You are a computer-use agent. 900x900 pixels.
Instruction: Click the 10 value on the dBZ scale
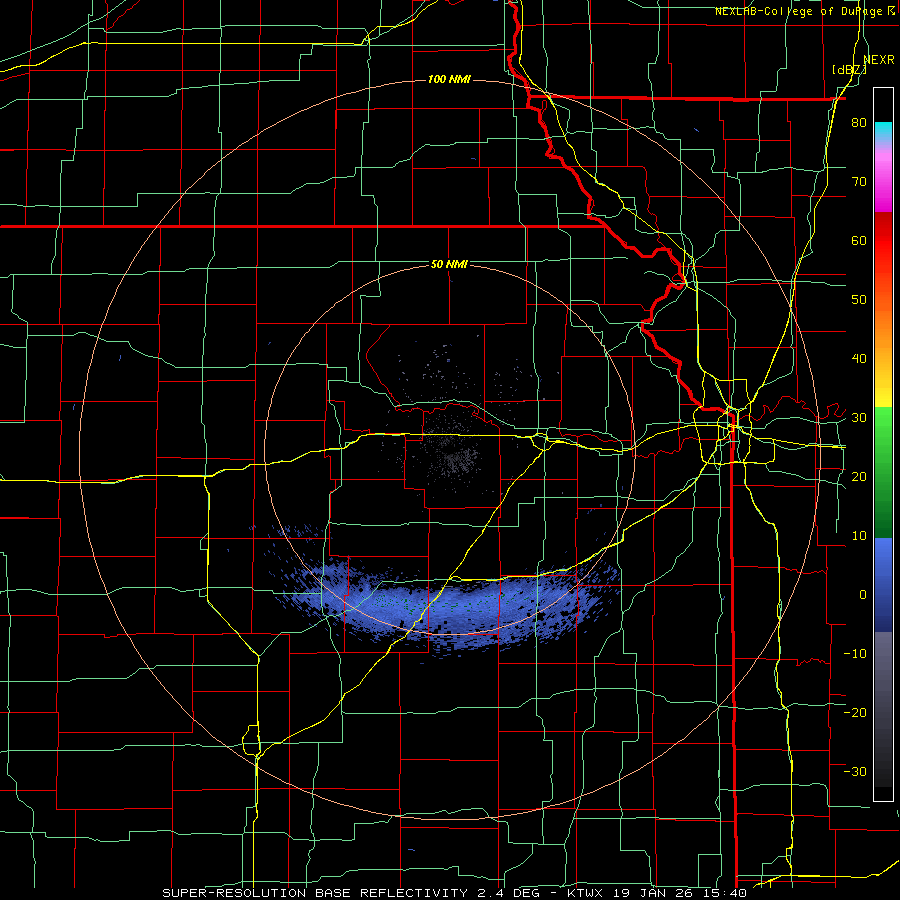[x=859, y=536]
